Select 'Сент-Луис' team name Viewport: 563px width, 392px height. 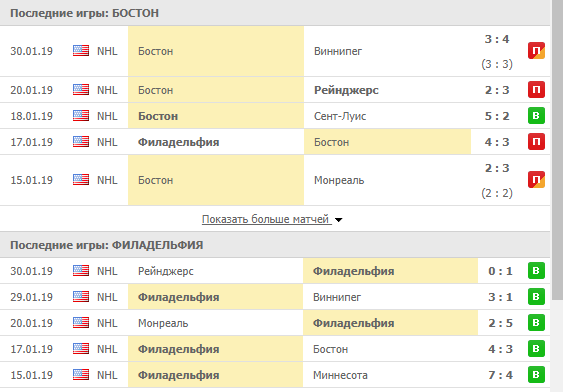coord(340,116)
